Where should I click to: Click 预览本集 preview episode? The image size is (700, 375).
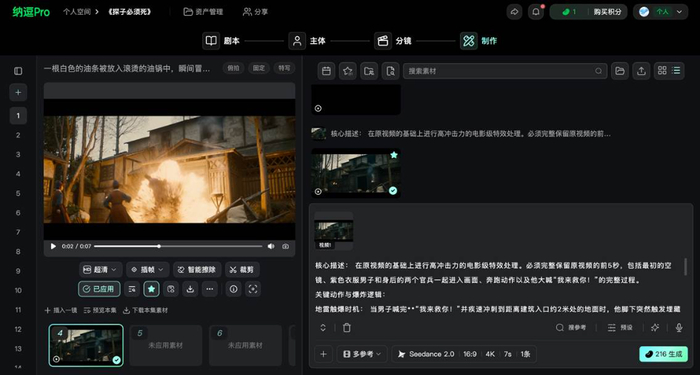100,310
